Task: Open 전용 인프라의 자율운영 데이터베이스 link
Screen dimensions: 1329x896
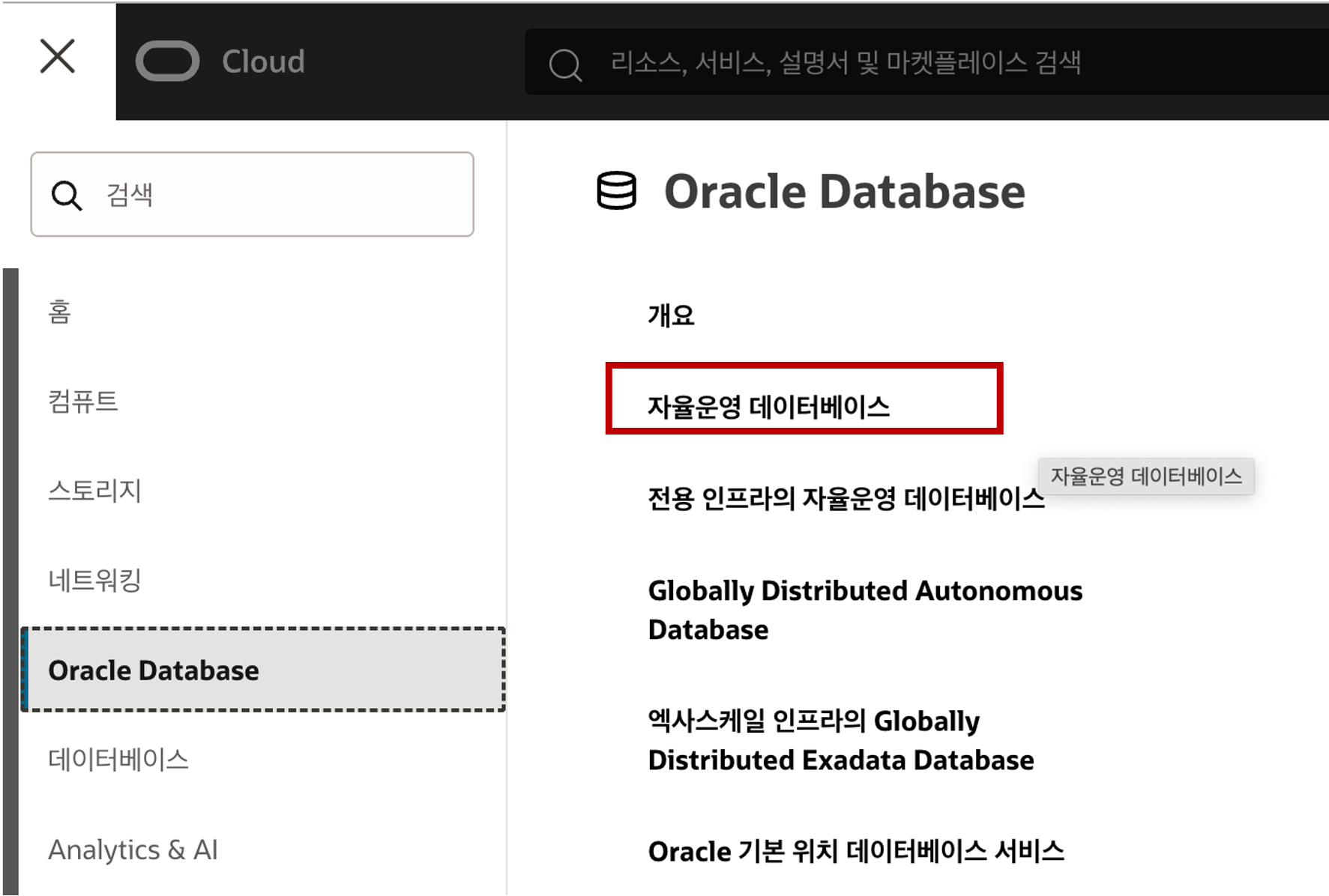Action: pyautogui.click(x=846, y=498)
